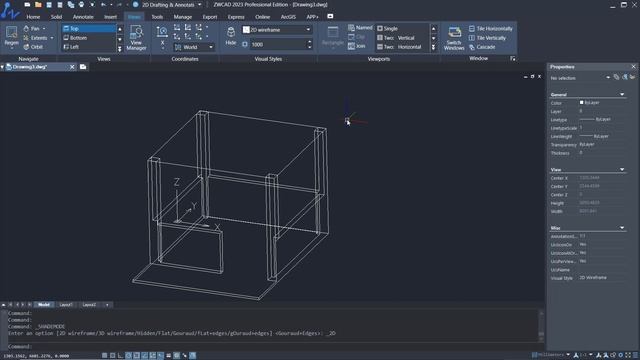Click the select objects icon in Properties panel
The width and height of the screenshot is (640, 360).
624,77
